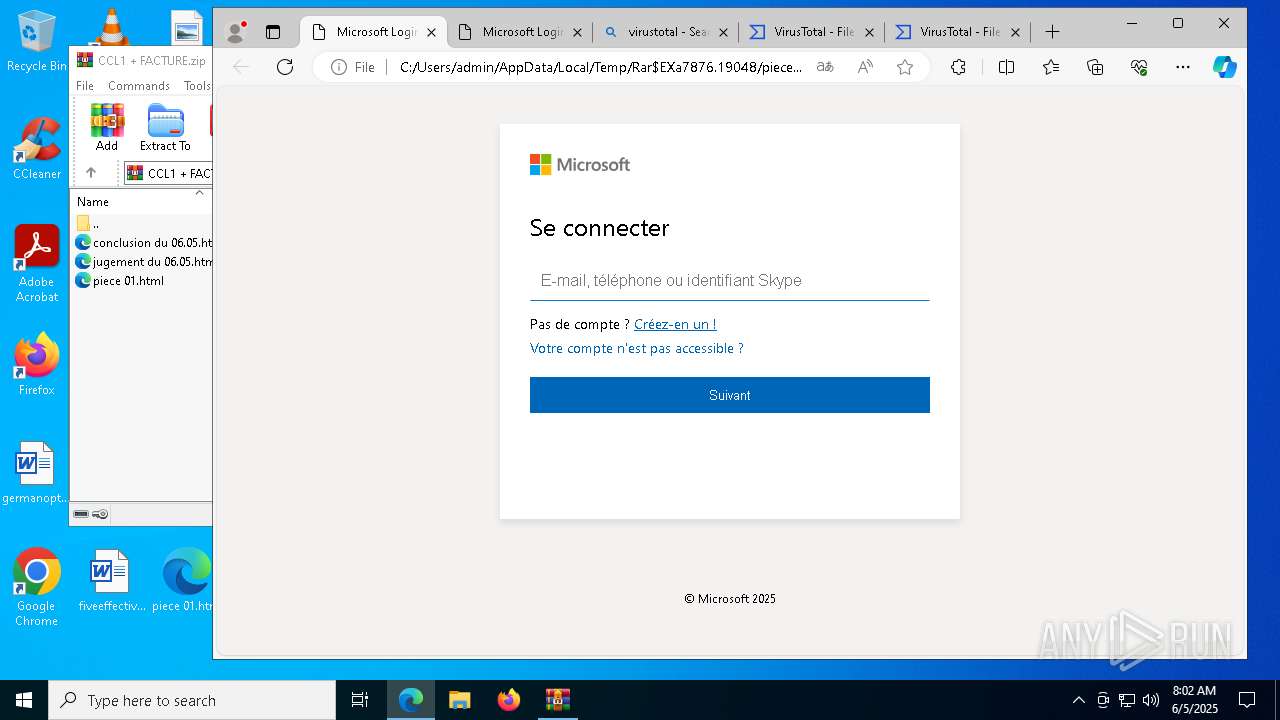Click the Suivant button
This screenshot has height=720, width=1280.
[x=730, y=395]
